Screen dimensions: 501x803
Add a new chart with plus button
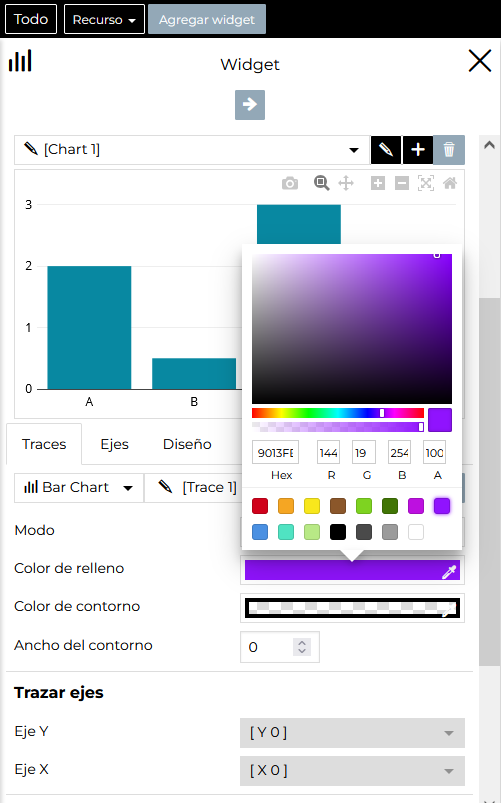tap(418, 150)
